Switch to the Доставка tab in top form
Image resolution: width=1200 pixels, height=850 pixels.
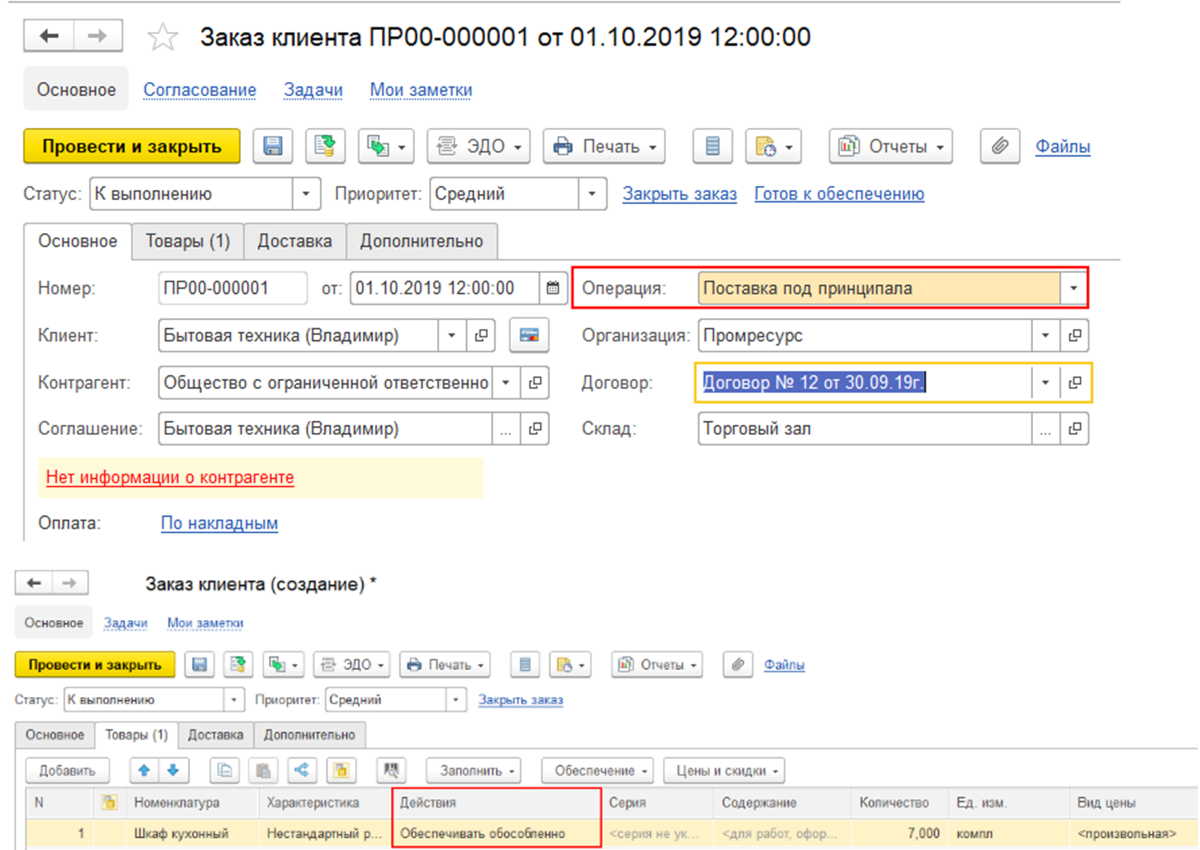coord(295,241)
